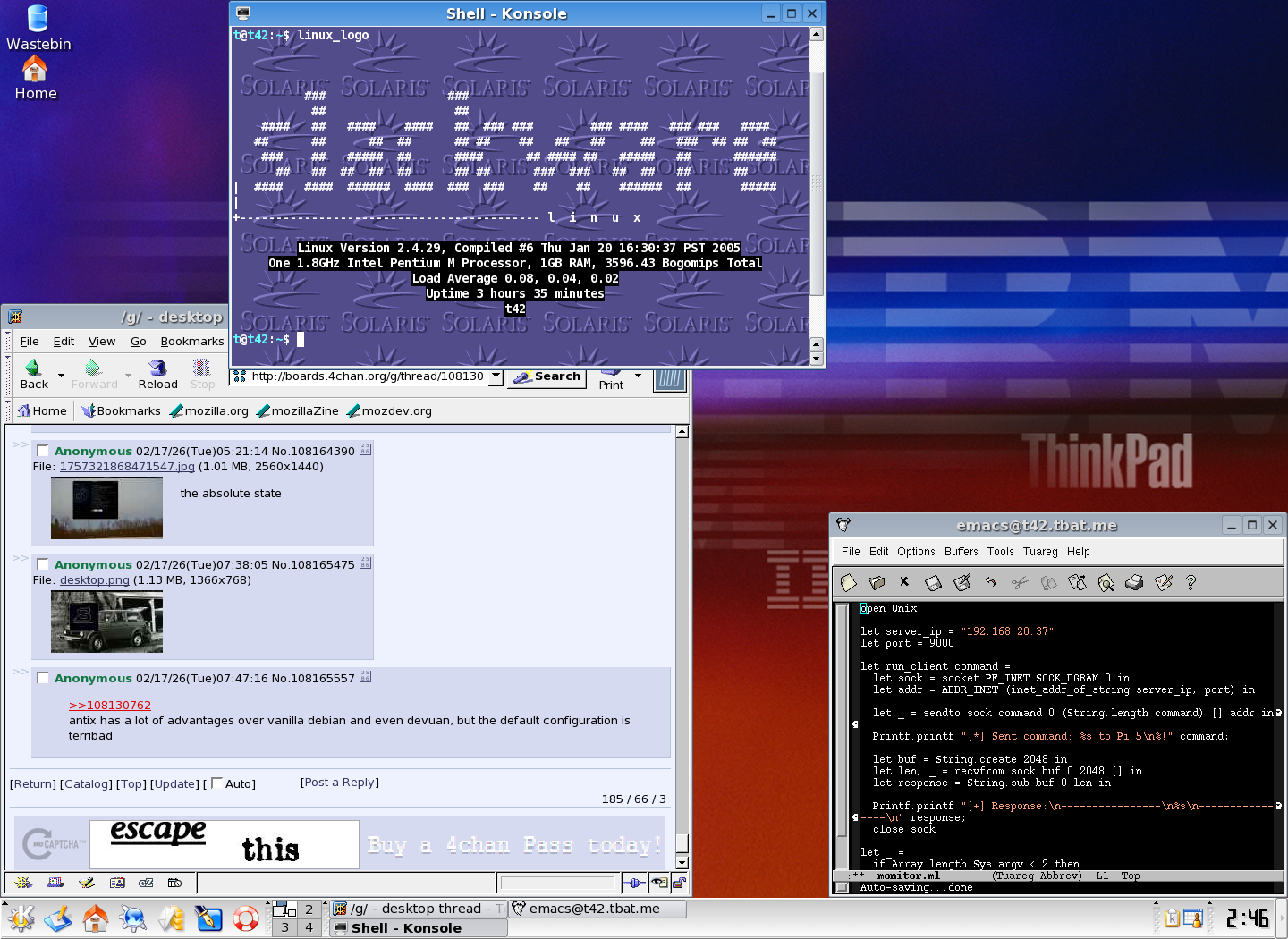Open the post menu icon beside No.108165475
Screen dimensions: 1288x939
365,563
